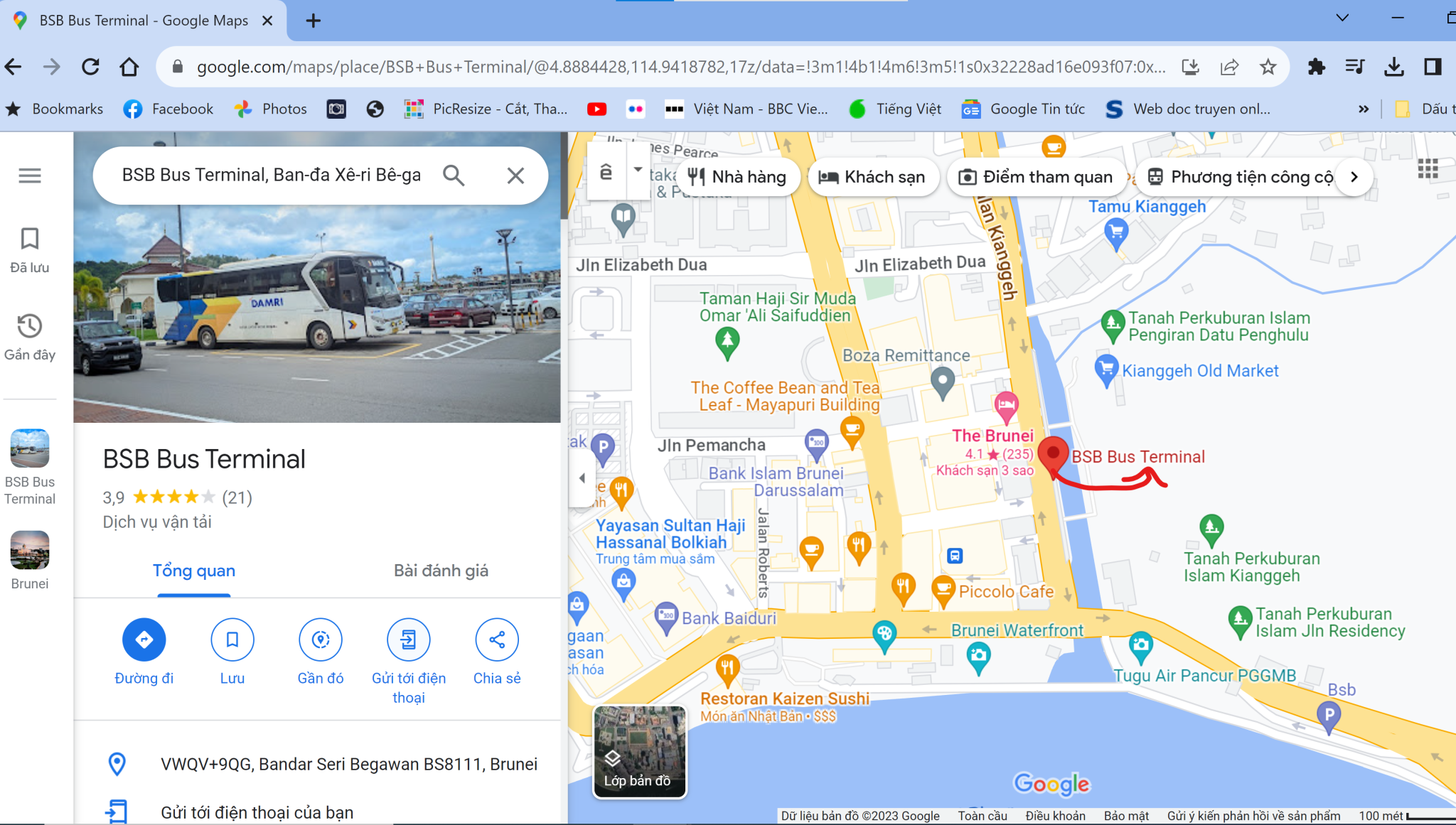Click the Boza Remittance grey pin
This screenshot has height=825, width=1456.
943,382
